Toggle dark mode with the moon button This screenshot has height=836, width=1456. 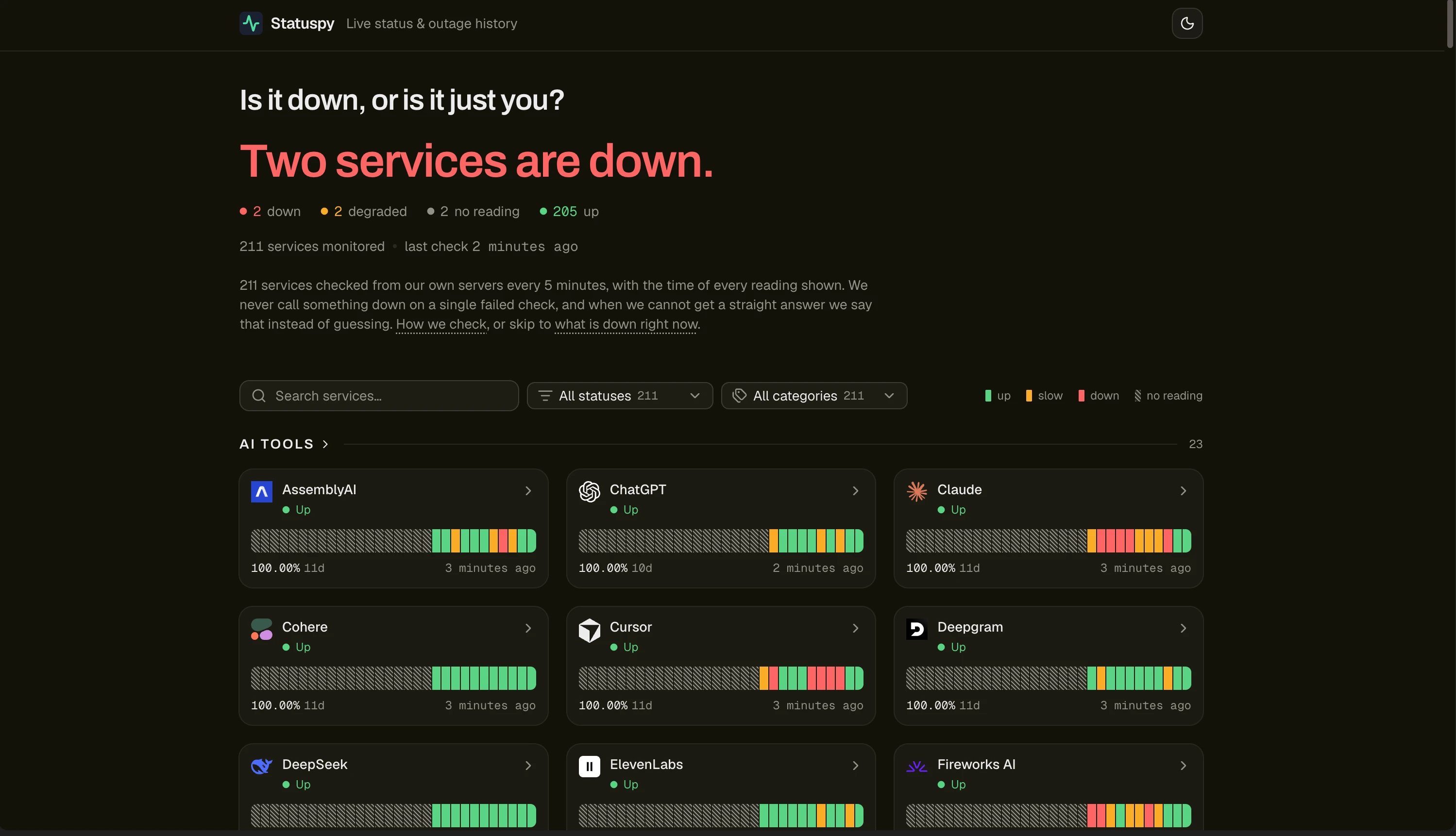[1186, 23]
